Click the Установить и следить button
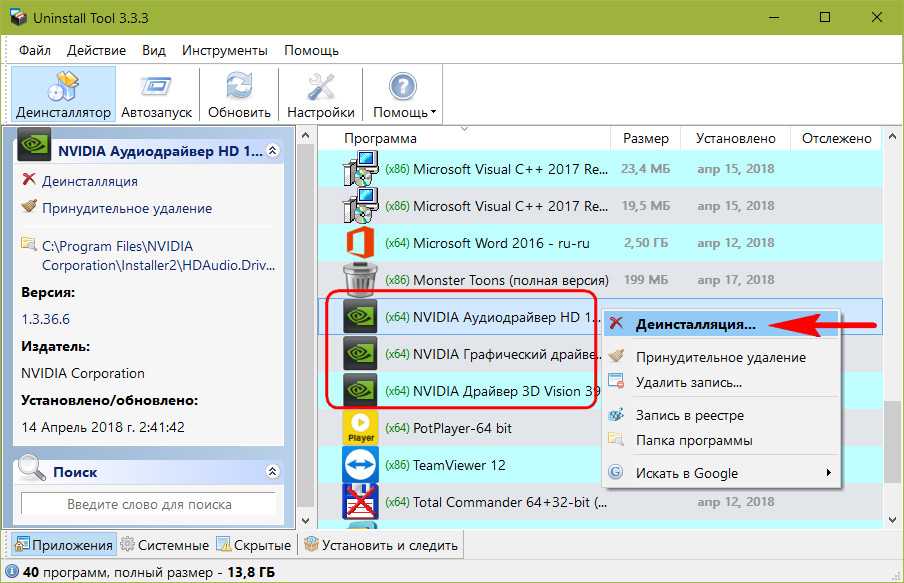This screenshot has width=904, height=583. pyautogui.click(x=381, y=545)
